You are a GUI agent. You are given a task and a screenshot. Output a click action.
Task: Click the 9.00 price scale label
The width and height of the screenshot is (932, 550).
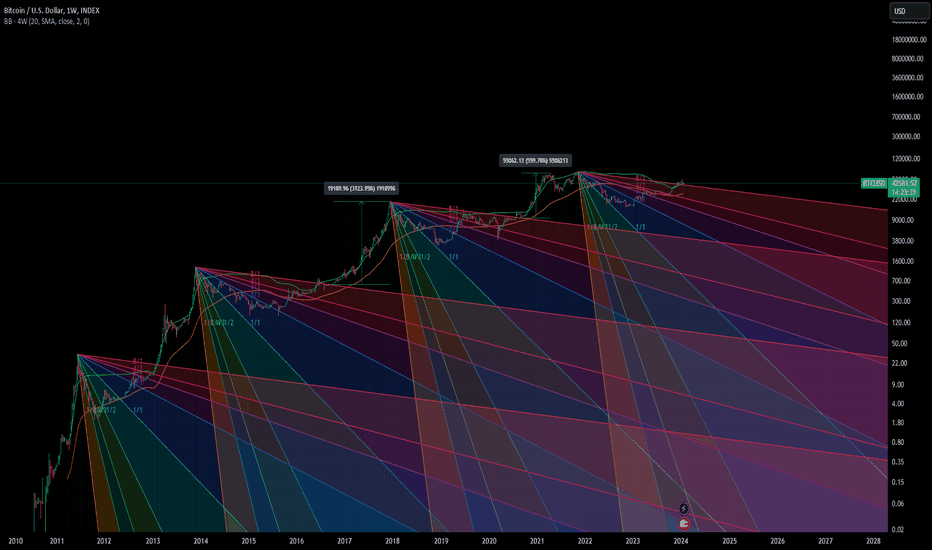pyautogui.click(x=898, y=385)
